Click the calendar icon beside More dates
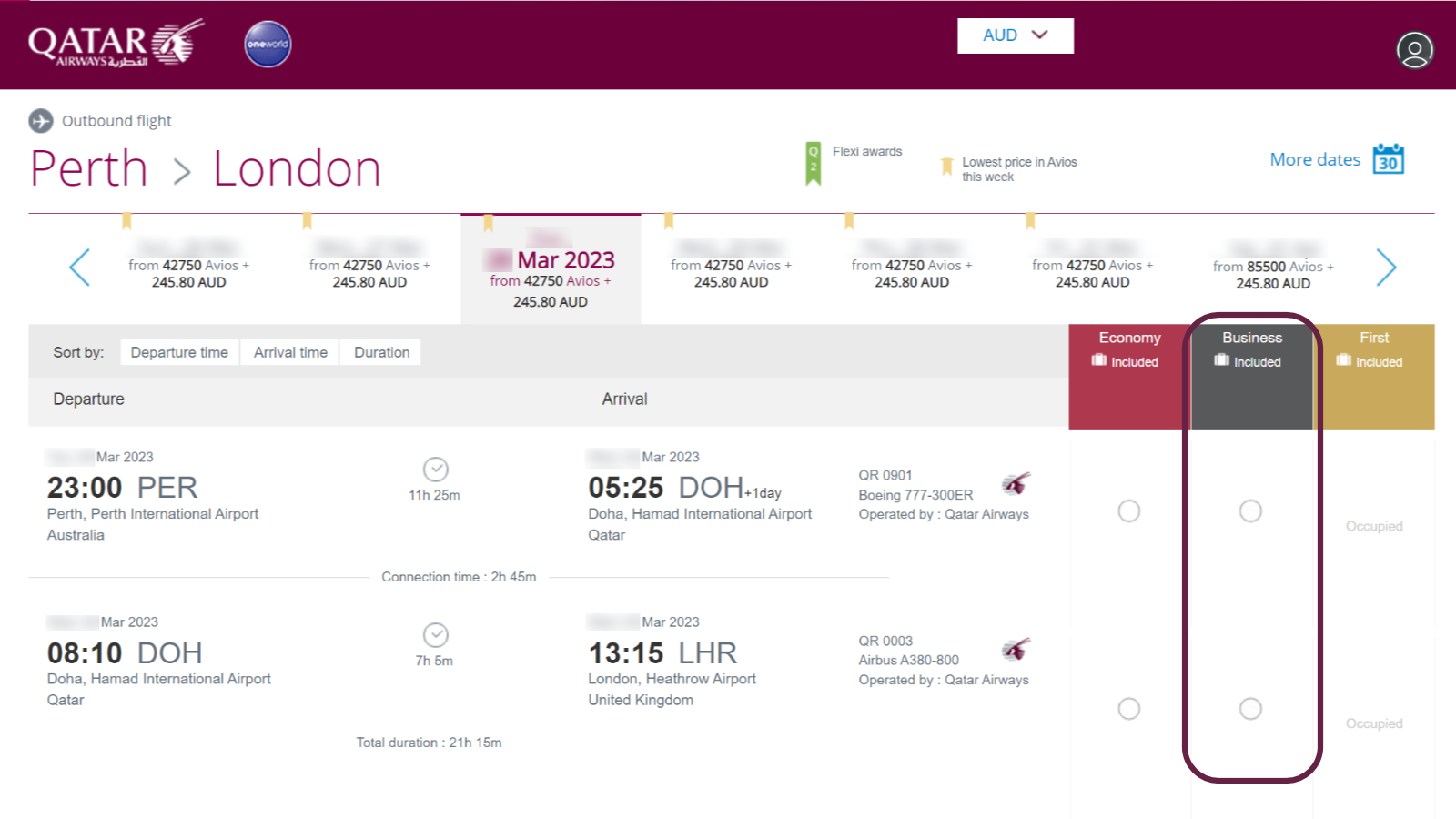Image resolution: width=1456 pixels, height=819 pixels. [x=1388, y=158]
